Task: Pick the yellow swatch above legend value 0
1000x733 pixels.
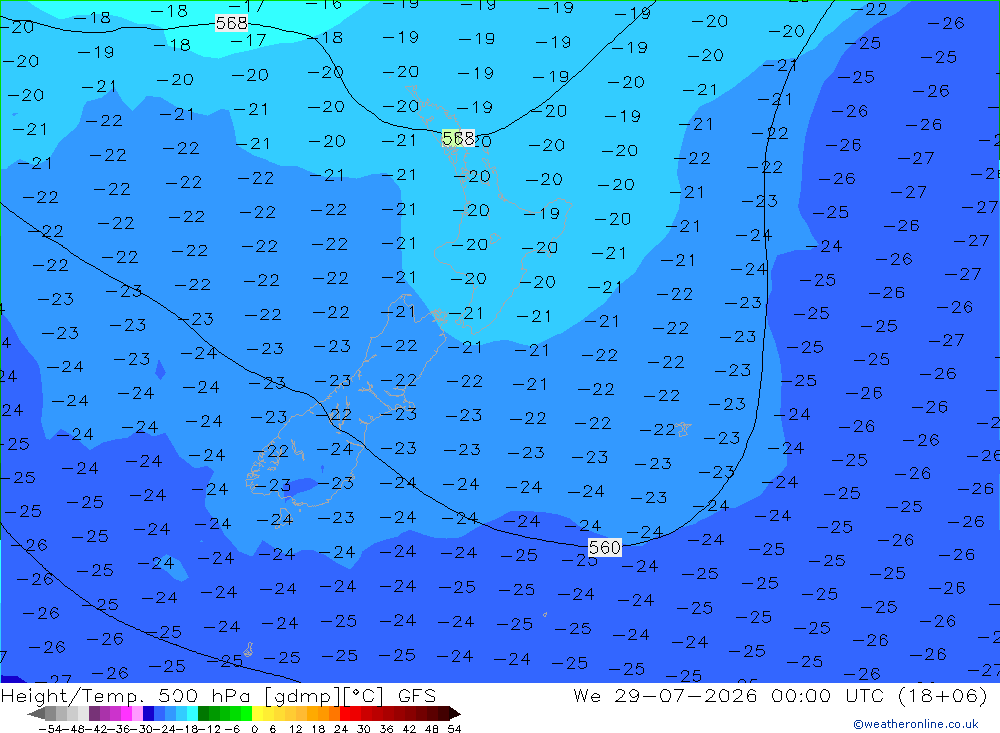Action: tap(258, 713)
